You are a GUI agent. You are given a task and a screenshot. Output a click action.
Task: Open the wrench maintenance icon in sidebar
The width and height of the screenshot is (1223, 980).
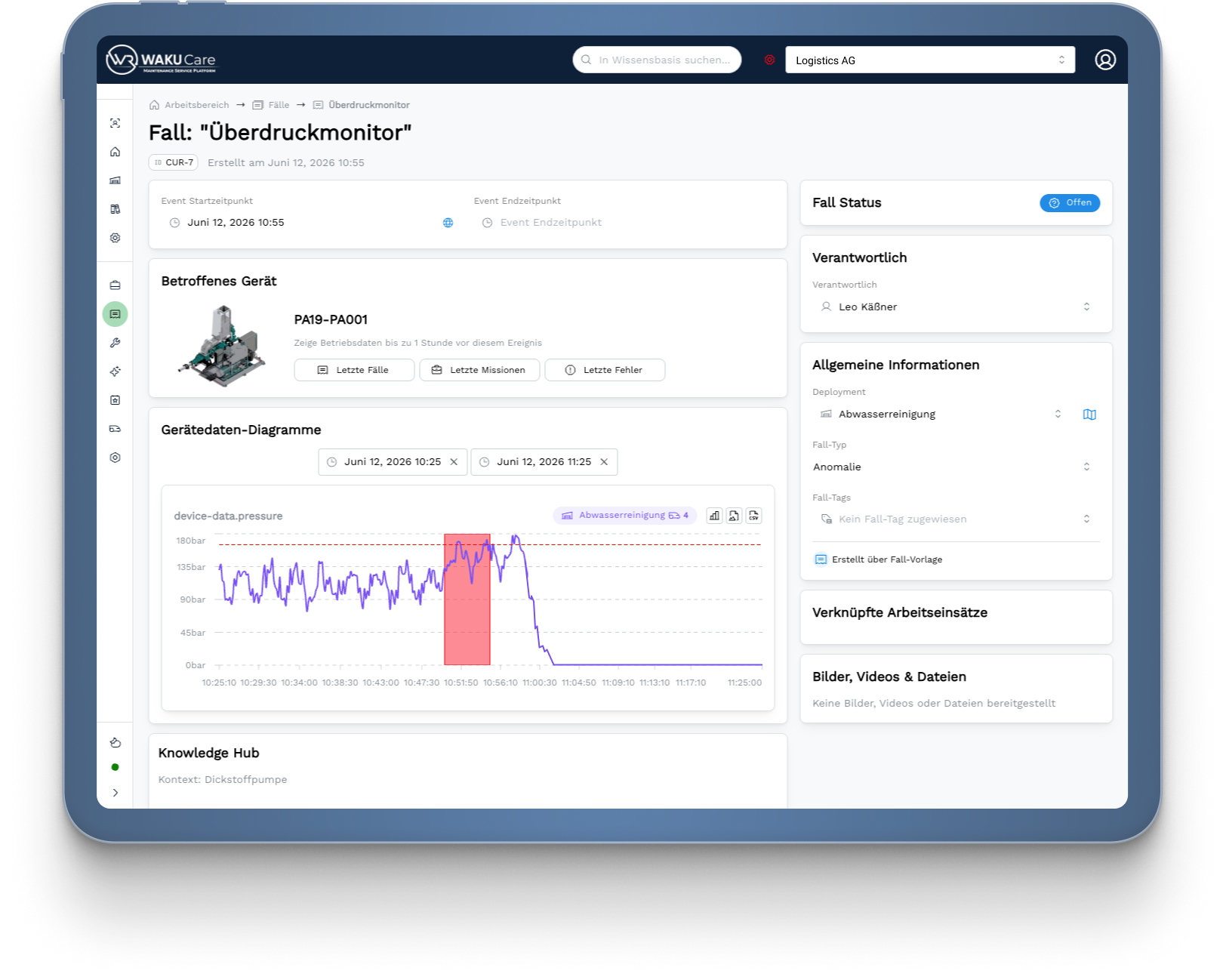[115, 343]
